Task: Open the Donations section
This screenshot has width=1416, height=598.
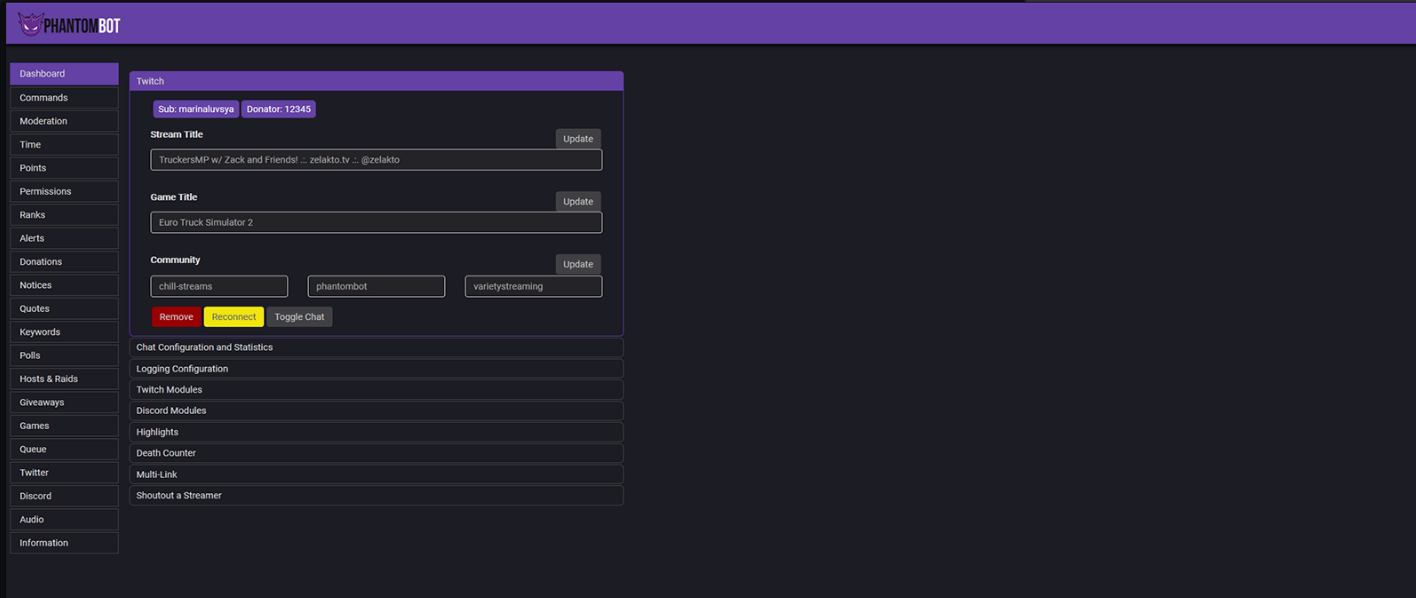Action: pyautogui.click(x=64, y=262)
